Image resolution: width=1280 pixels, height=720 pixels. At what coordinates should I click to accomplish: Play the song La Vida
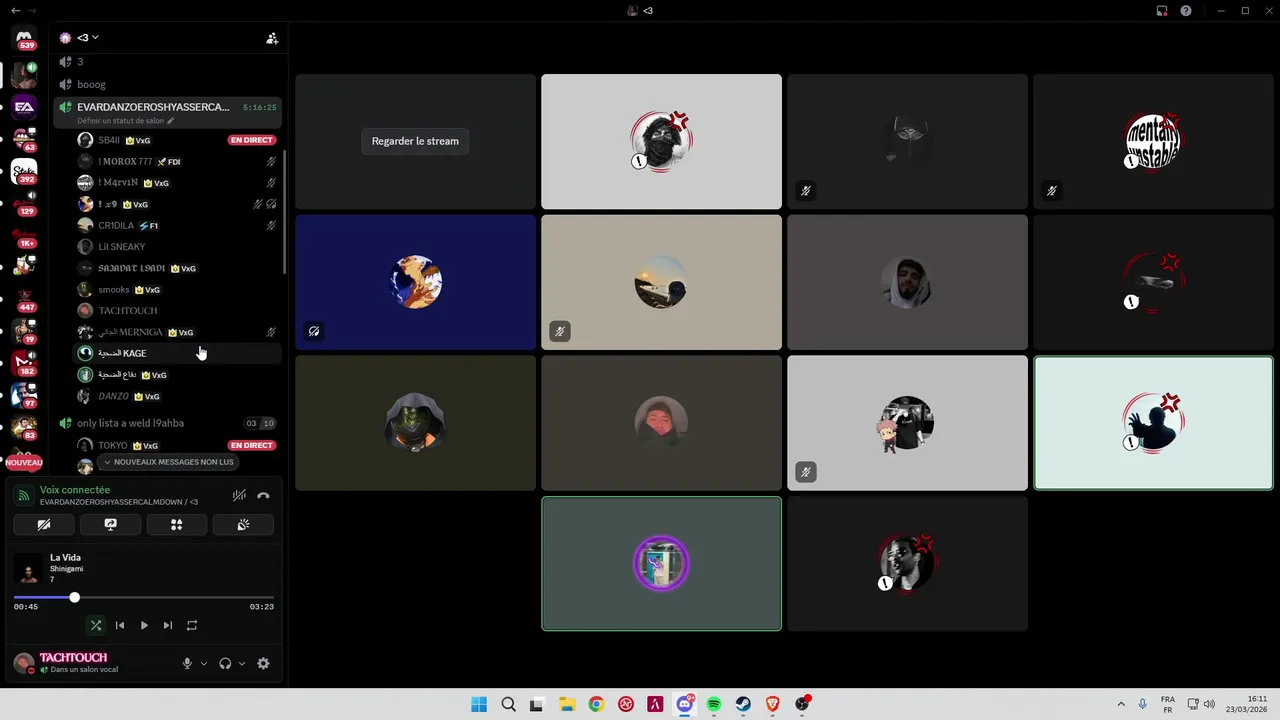pos(144,625)
